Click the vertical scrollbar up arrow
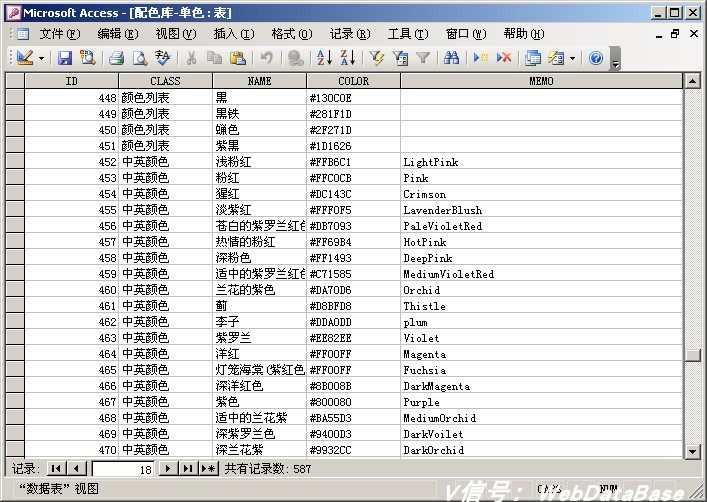The width and height of the screenshot is (707, 502). (x=692, y=81)
